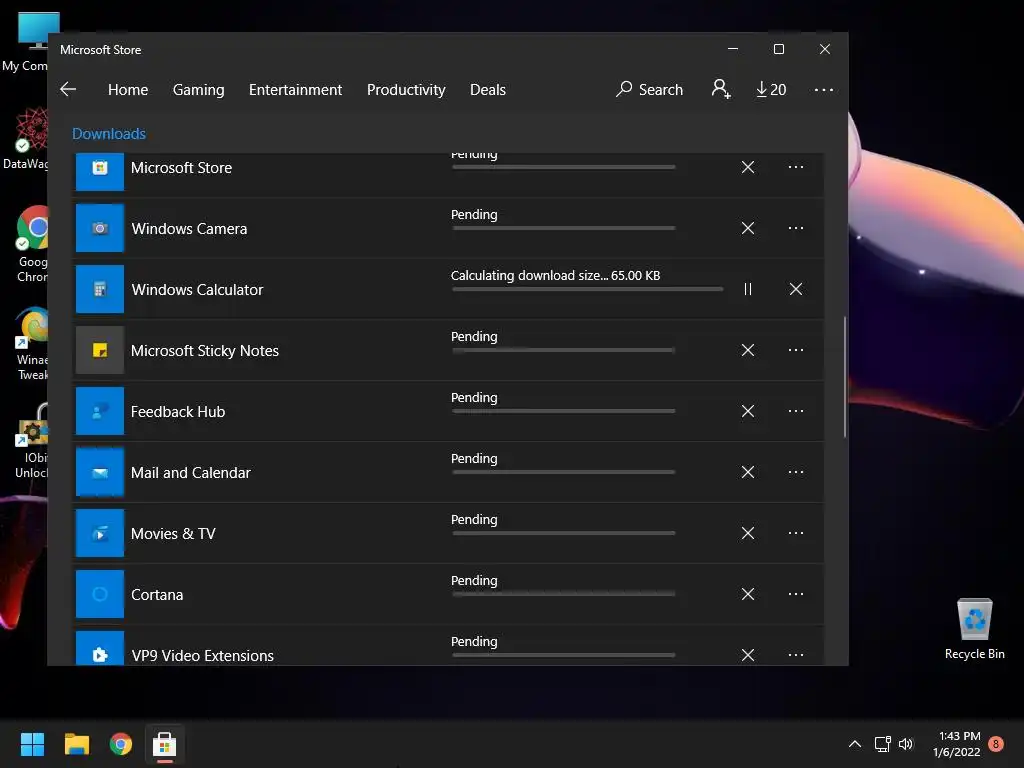Screen dimensions: 1024x768
Task: Open the account sign-in icon
Action: point(721,89)
